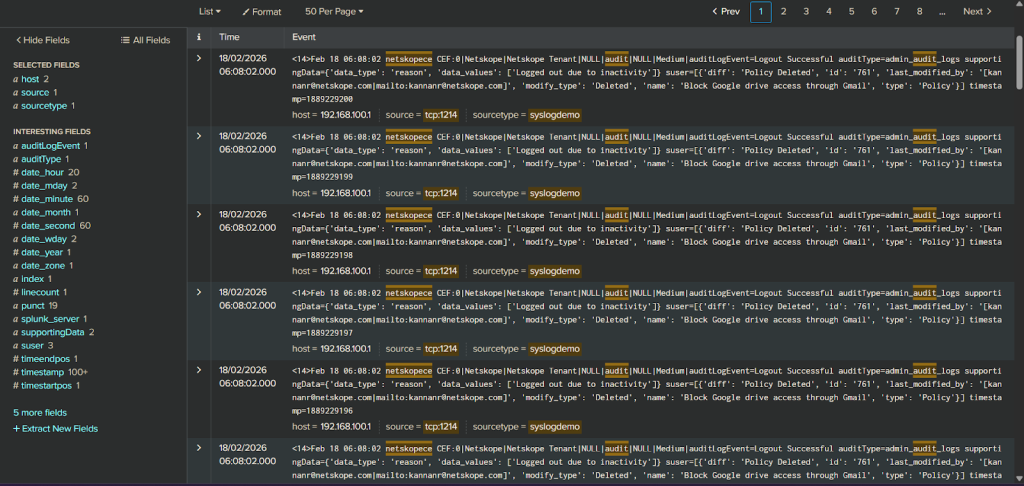Go to the previous page with Prev

(726, 11)
